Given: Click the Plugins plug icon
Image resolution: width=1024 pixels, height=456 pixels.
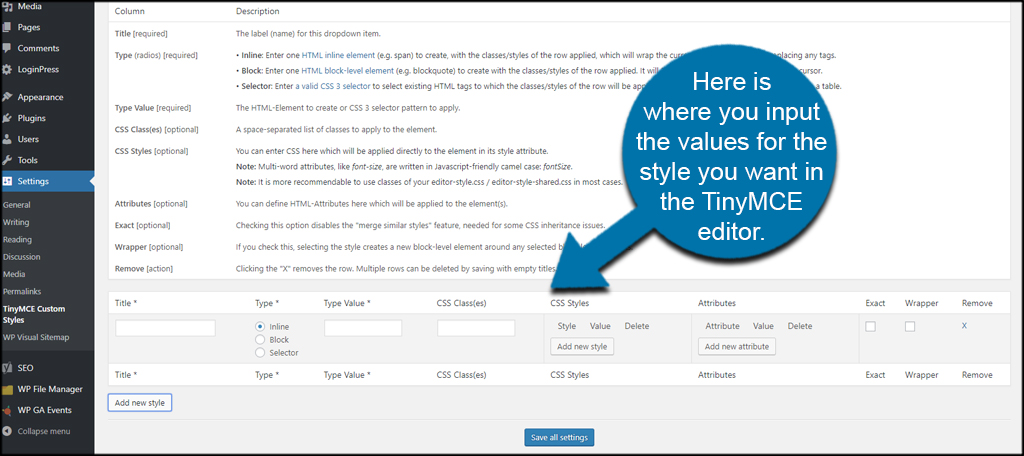Looking at the screenshot, I should (7, 118).
